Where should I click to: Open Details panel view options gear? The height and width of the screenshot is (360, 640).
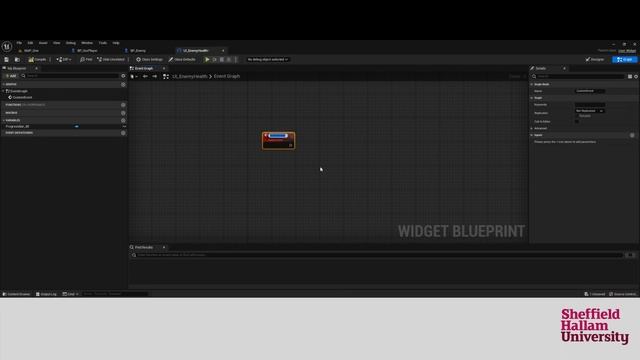pyautogui.click(x=636, y=76)
